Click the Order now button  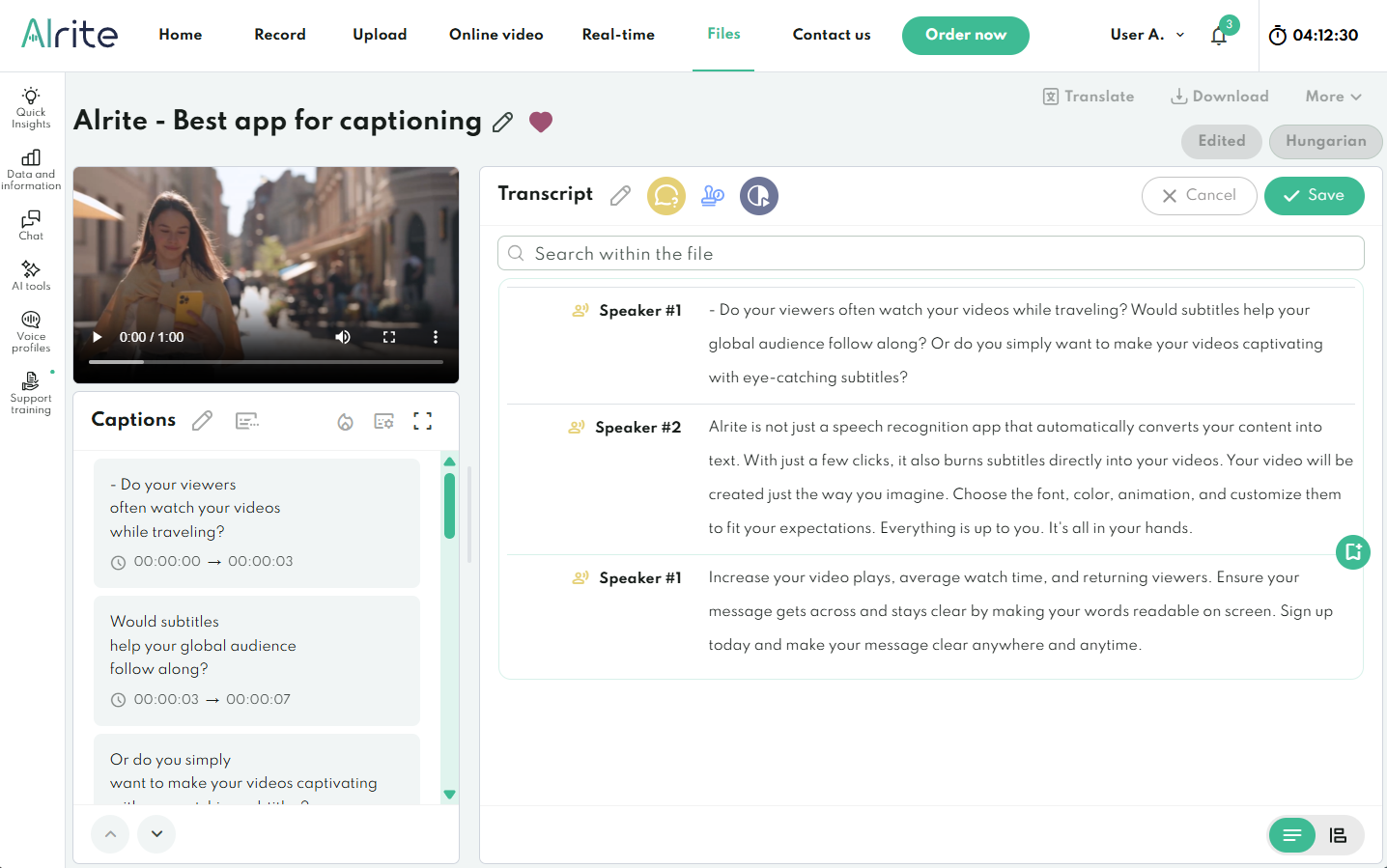click(x=966, y=36)
